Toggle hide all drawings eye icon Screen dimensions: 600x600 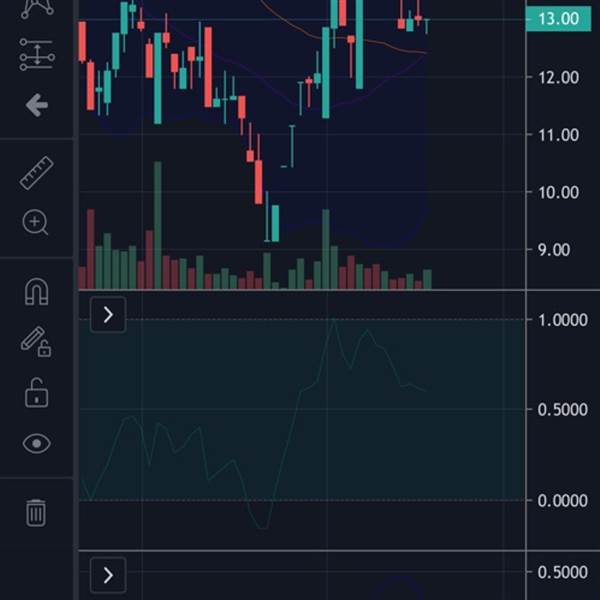pos(37,443)
